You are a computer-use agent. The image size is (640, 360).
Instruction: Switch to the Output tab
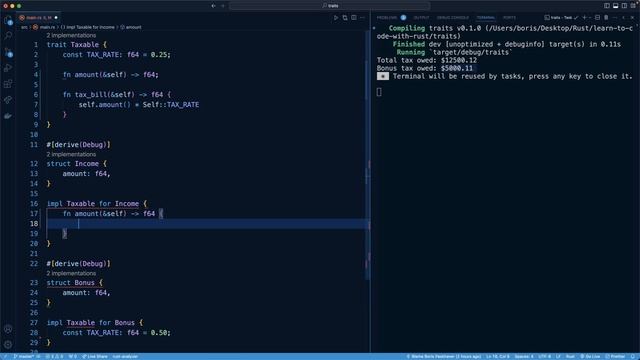click(421, 18)
